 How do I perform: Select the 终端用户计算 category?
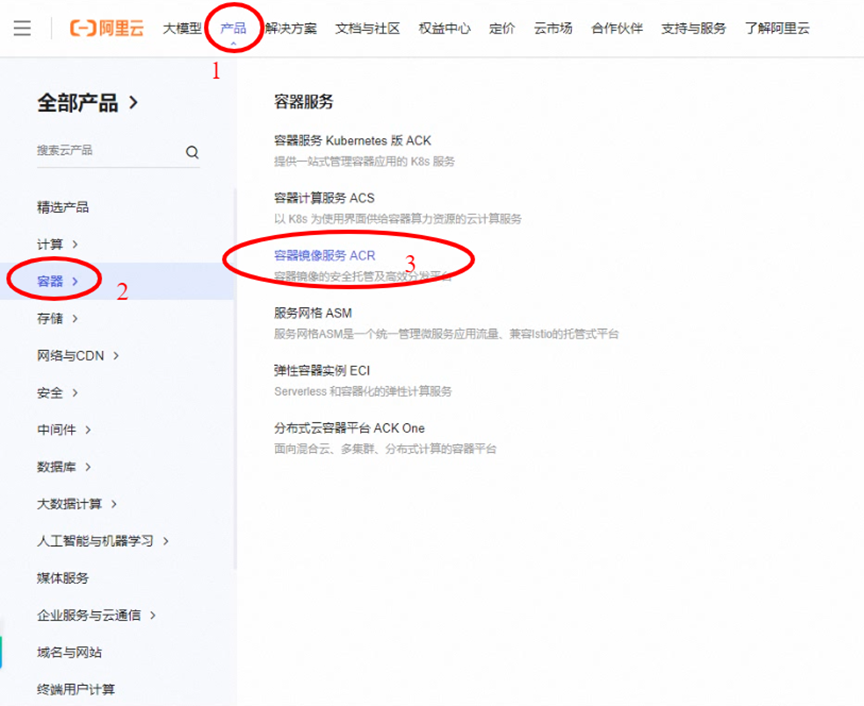(76, 689)
